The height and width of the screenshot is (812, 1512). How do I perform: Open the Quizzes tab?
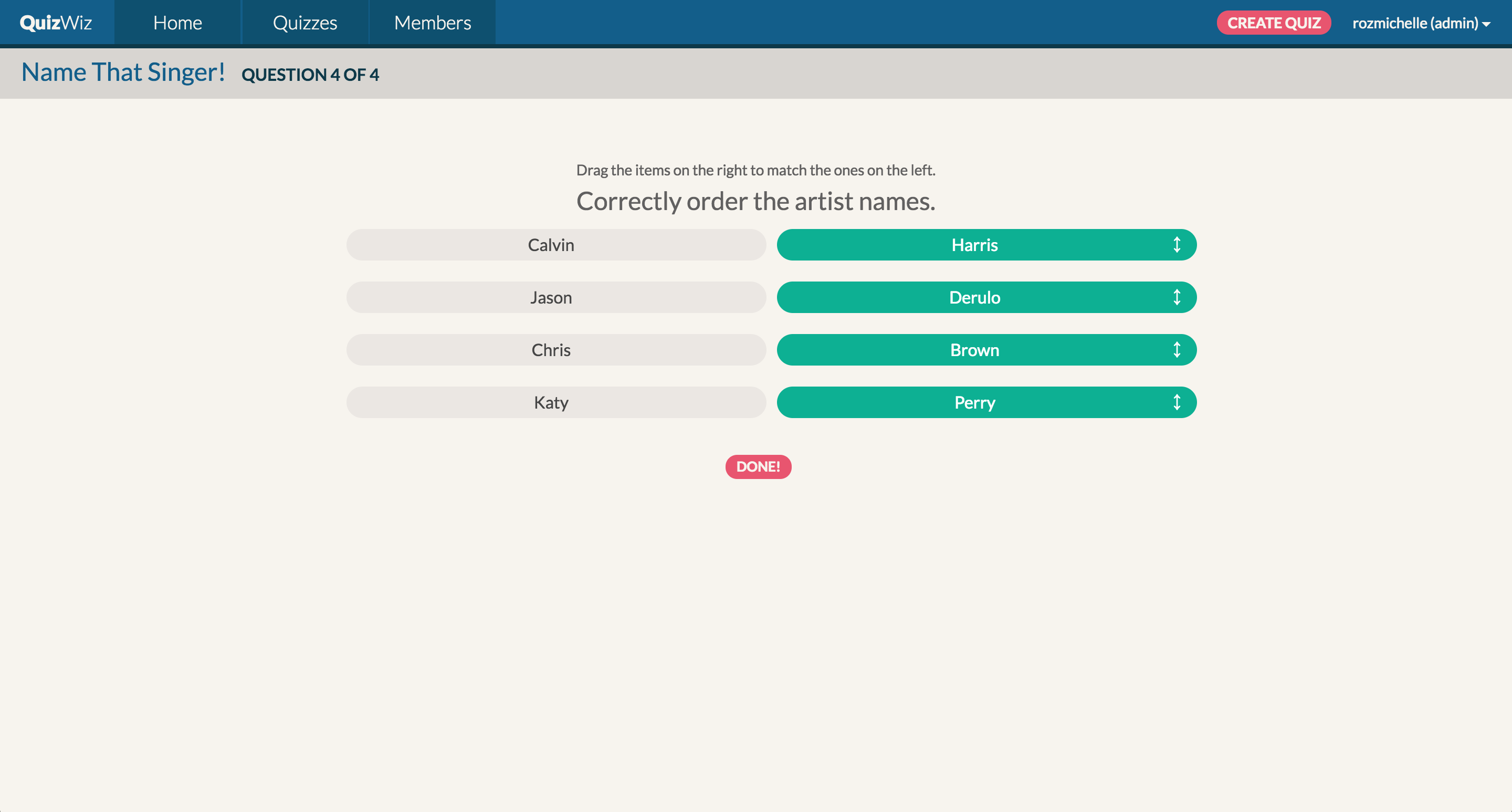[305, 22]
